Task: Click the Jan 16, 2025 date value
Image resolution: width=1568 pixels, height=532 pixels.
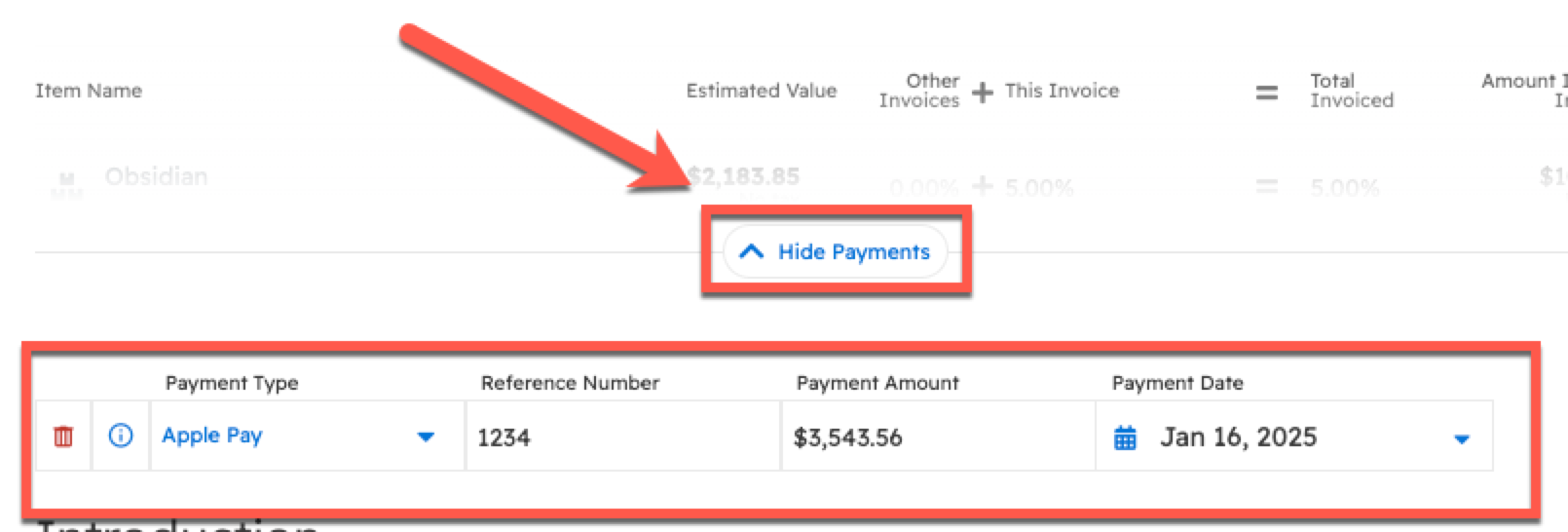Action: pos(1238,437)
